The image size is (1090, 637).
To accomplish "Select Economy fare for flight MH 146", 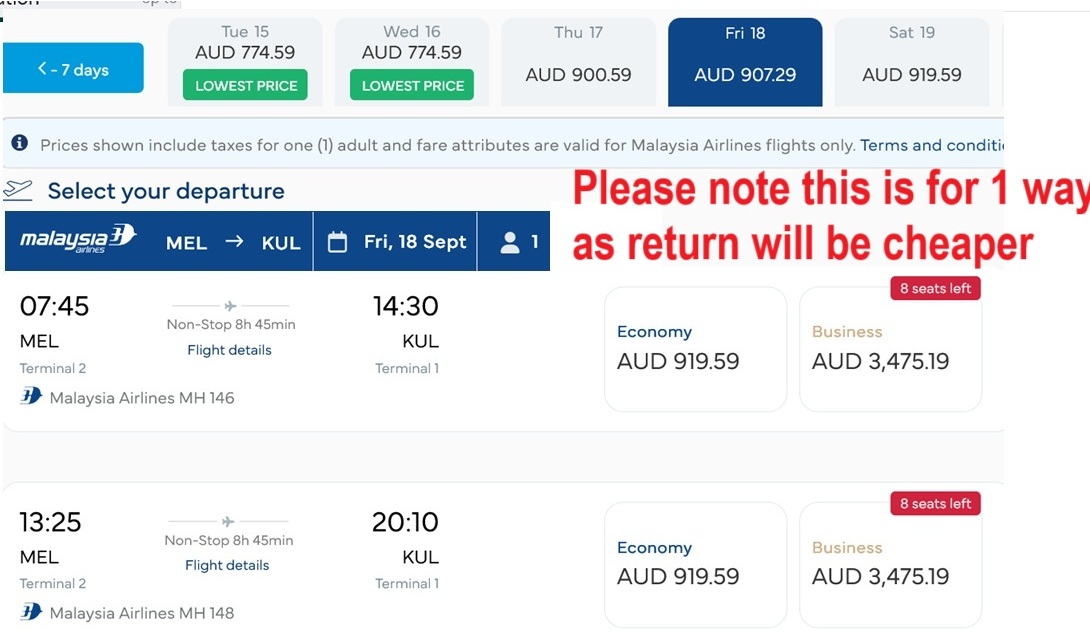I will [x=695, y=349].
